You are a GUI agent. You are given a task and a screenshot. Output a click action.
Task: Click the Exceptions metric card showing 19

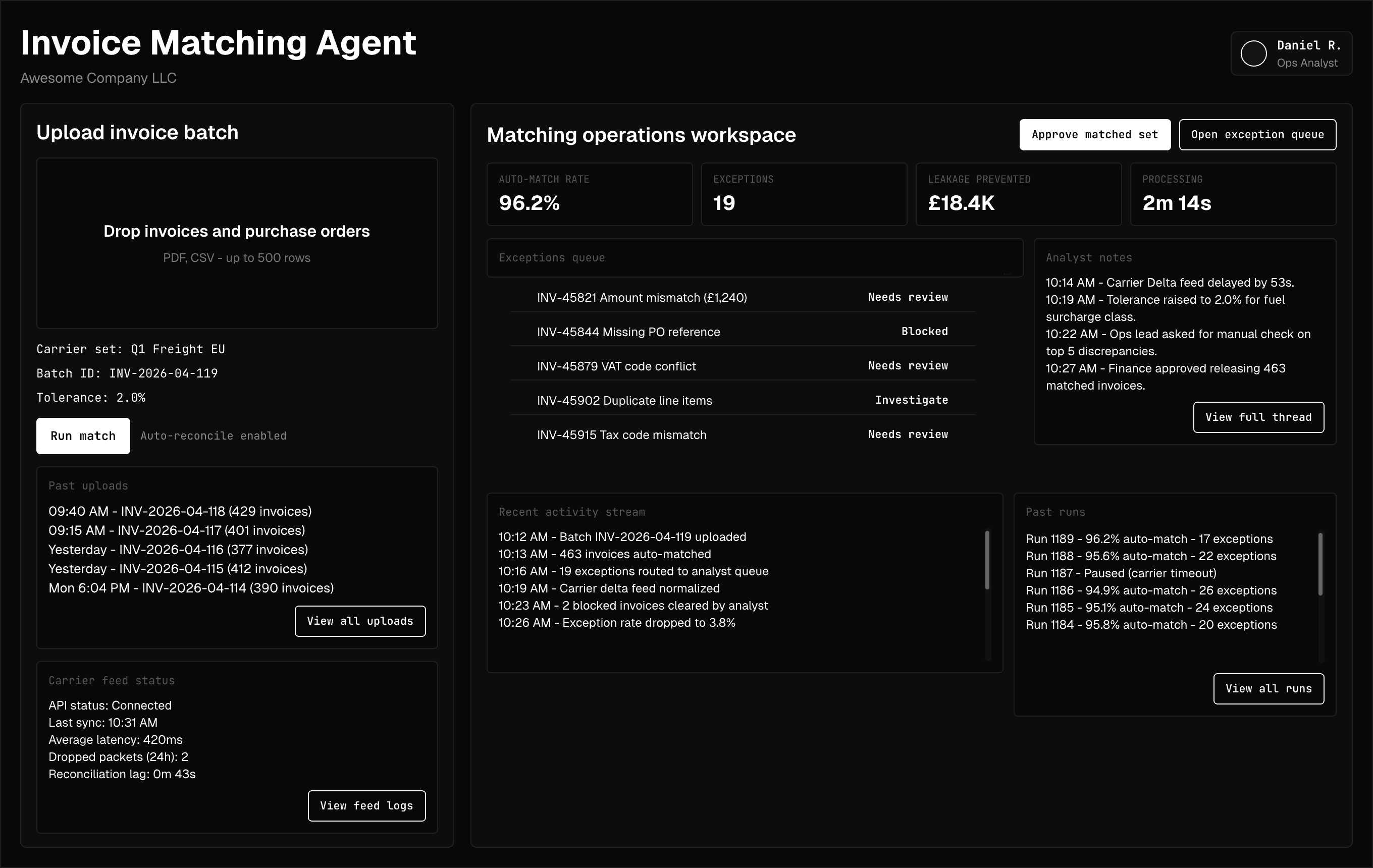click(804, 194)
